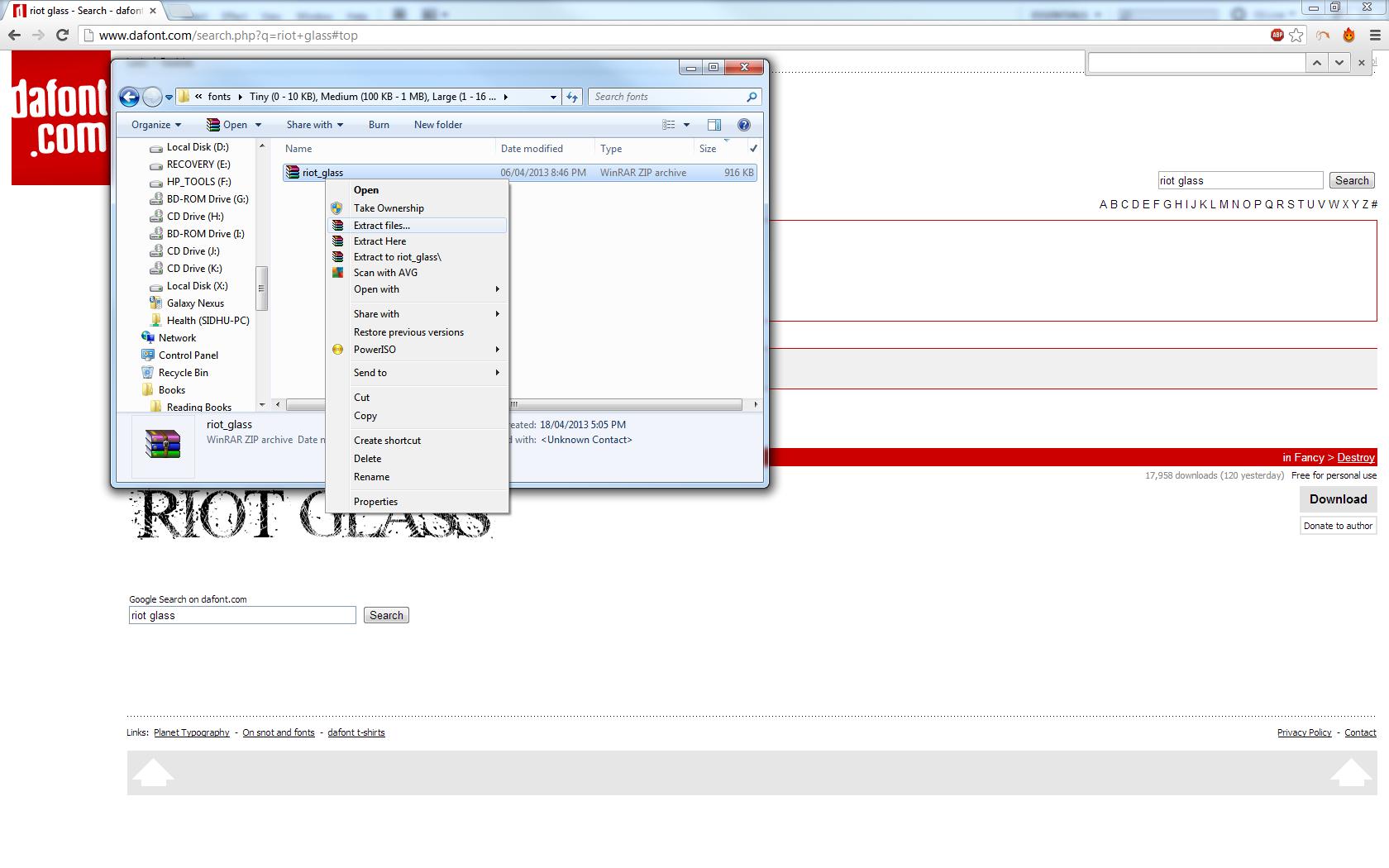Screen dimensions: 1389x868
Task: Click Chrome forward button
Action: pyautogui.click(x=38, y=35)
